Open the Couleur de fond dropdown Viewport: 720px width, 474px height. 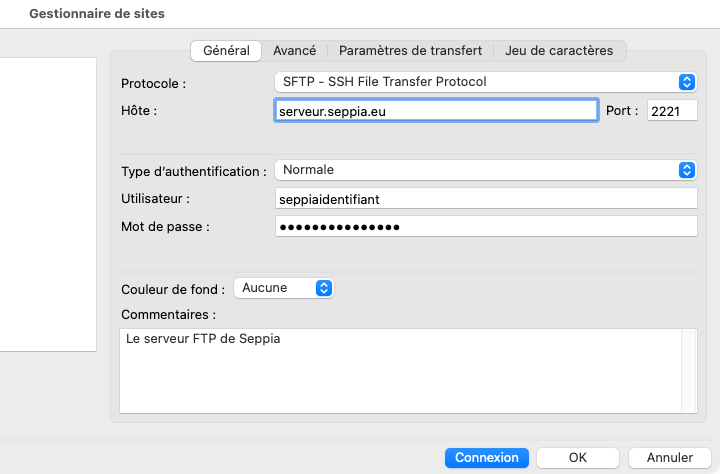pos(283,288)
